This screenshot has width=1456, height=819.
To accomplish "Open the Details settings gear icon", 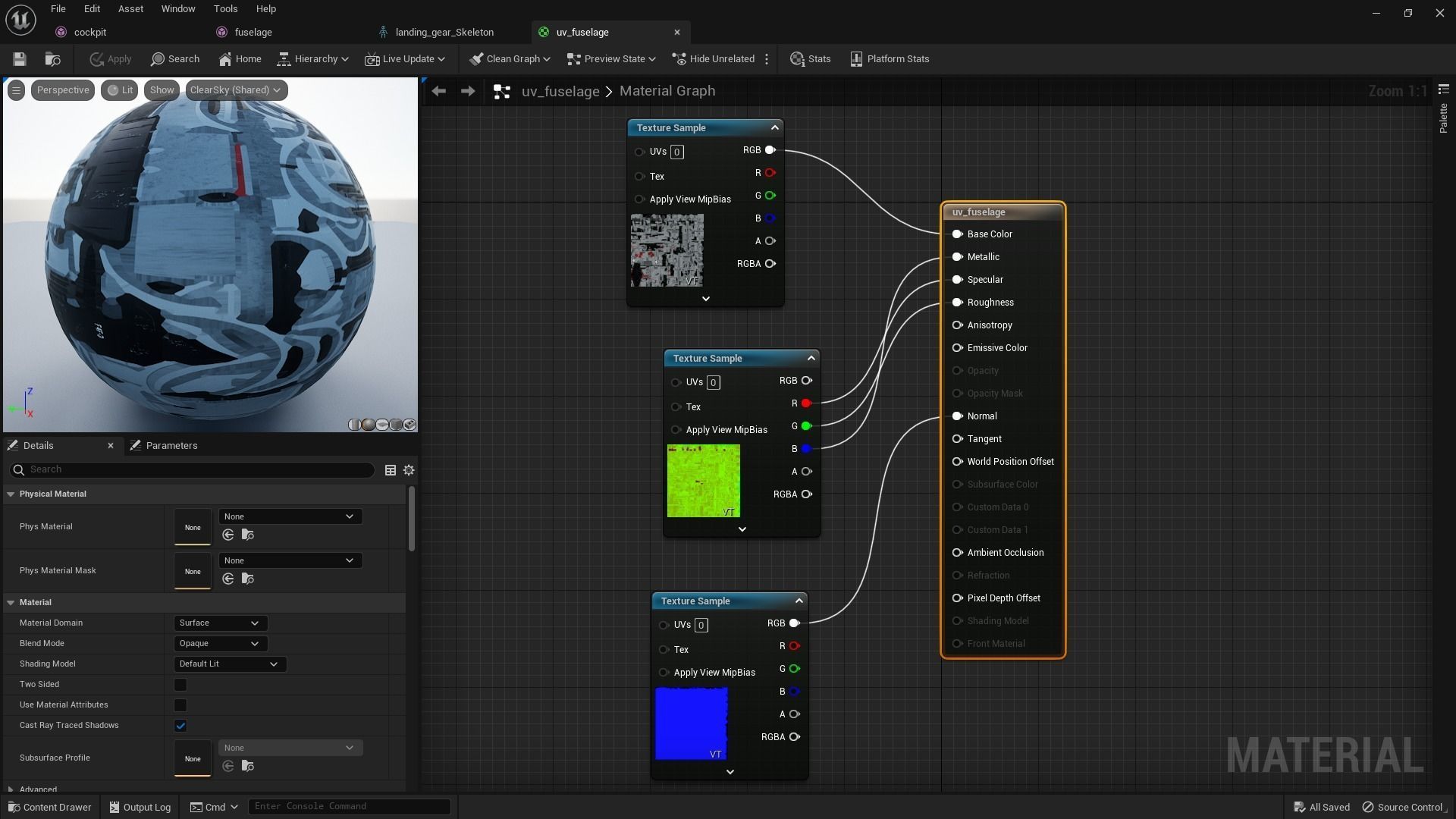I will coord(409,470).
